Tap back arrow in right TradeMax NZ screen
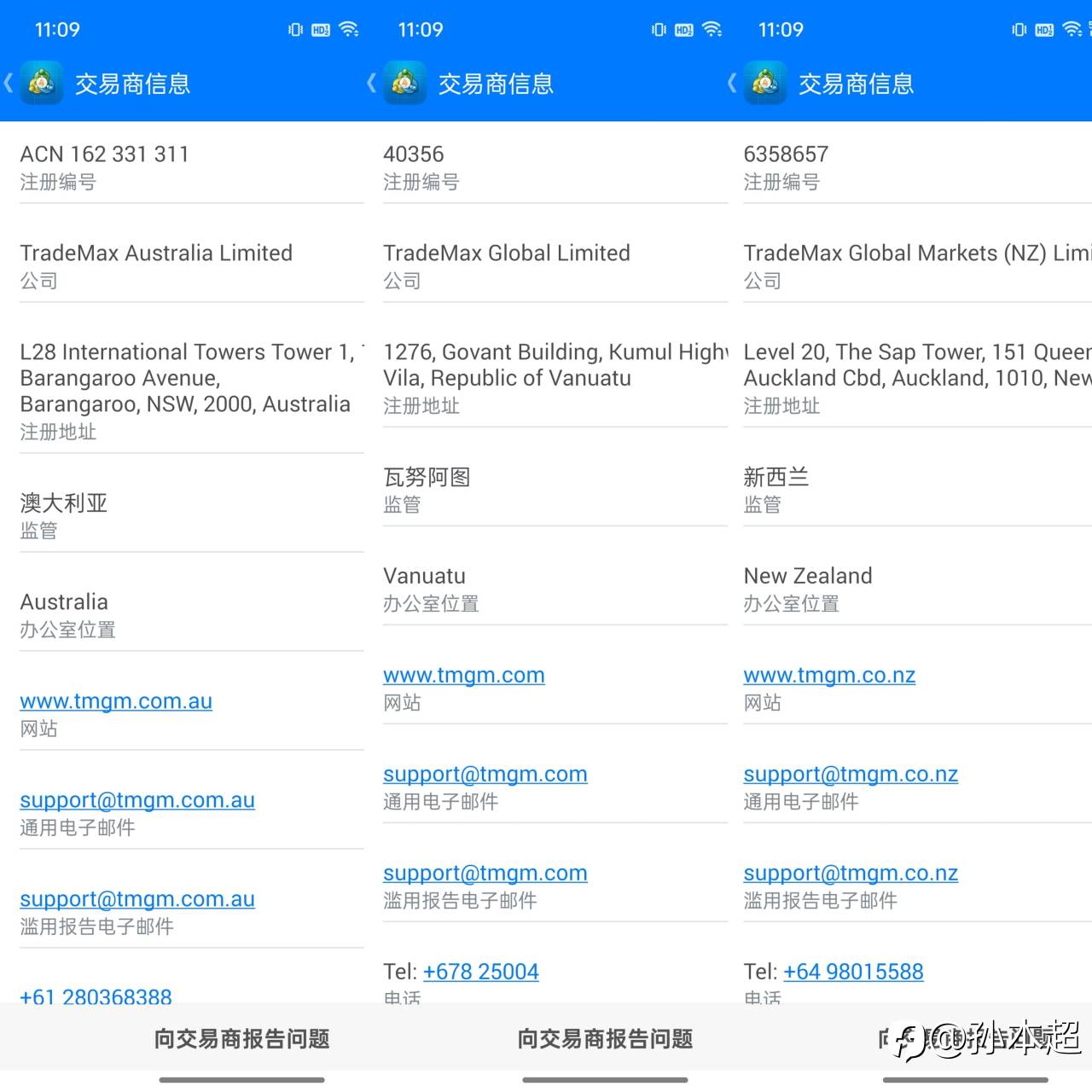Screen dimensions: 1092x1092 point(732,83)
